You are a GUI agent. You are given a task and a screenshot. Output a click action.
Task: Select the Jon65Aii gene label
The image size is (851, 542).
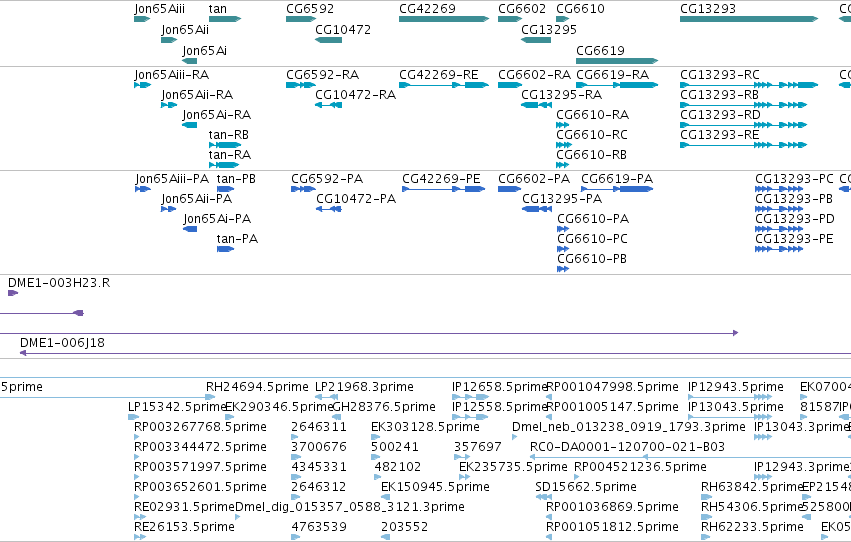185,30
